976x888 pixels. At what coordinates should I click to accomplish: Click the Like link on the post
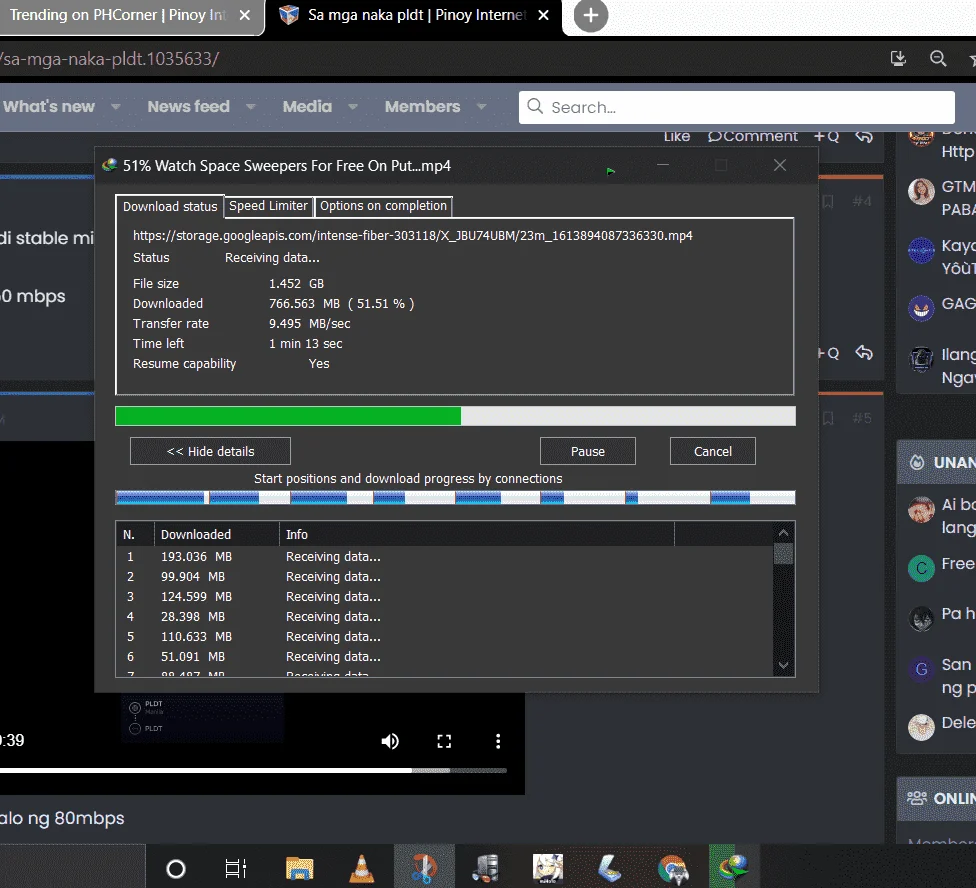click(x=677, y=136)
